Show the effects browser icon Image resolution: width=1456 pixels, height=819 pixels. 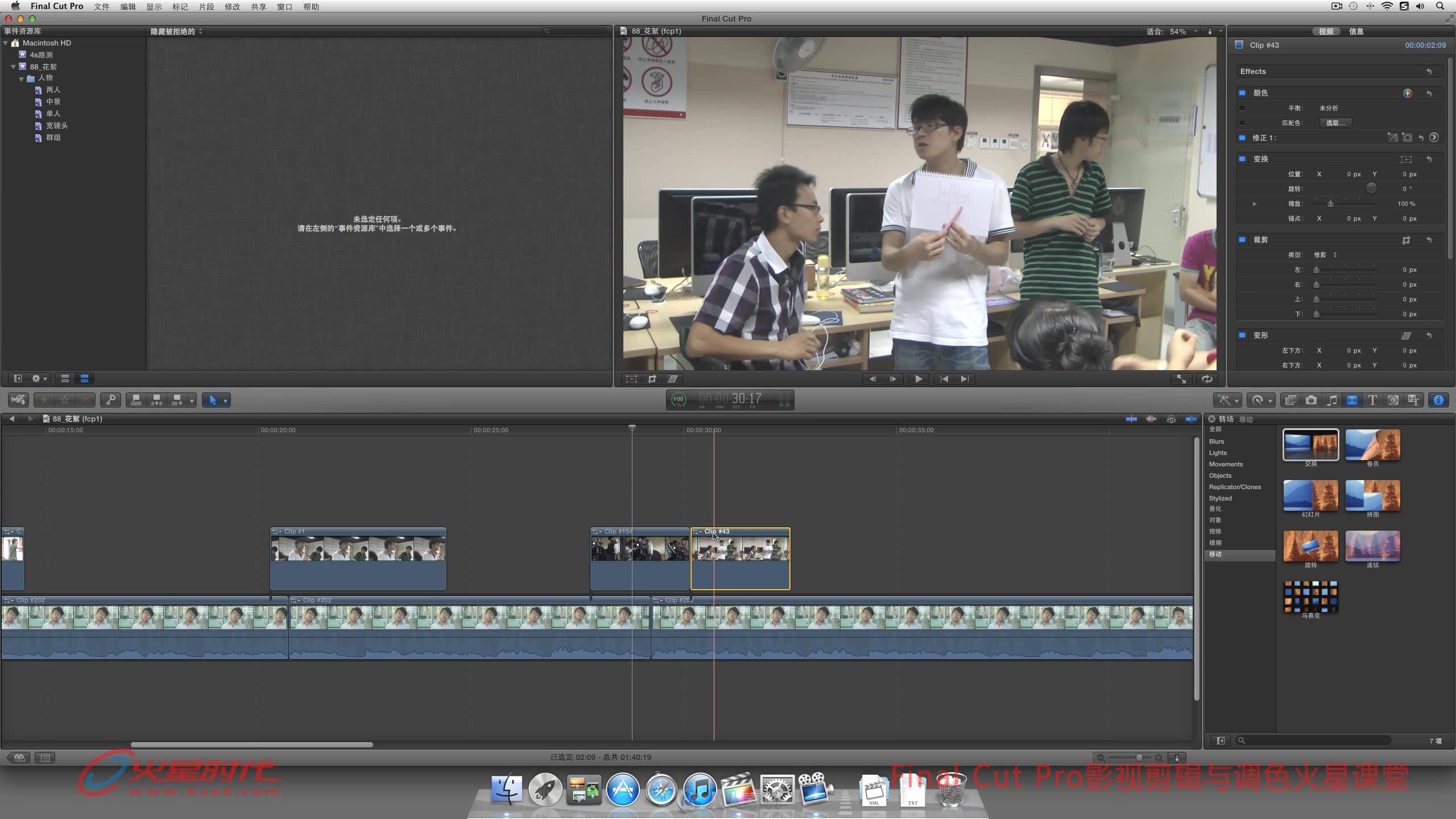point(1290,400)
